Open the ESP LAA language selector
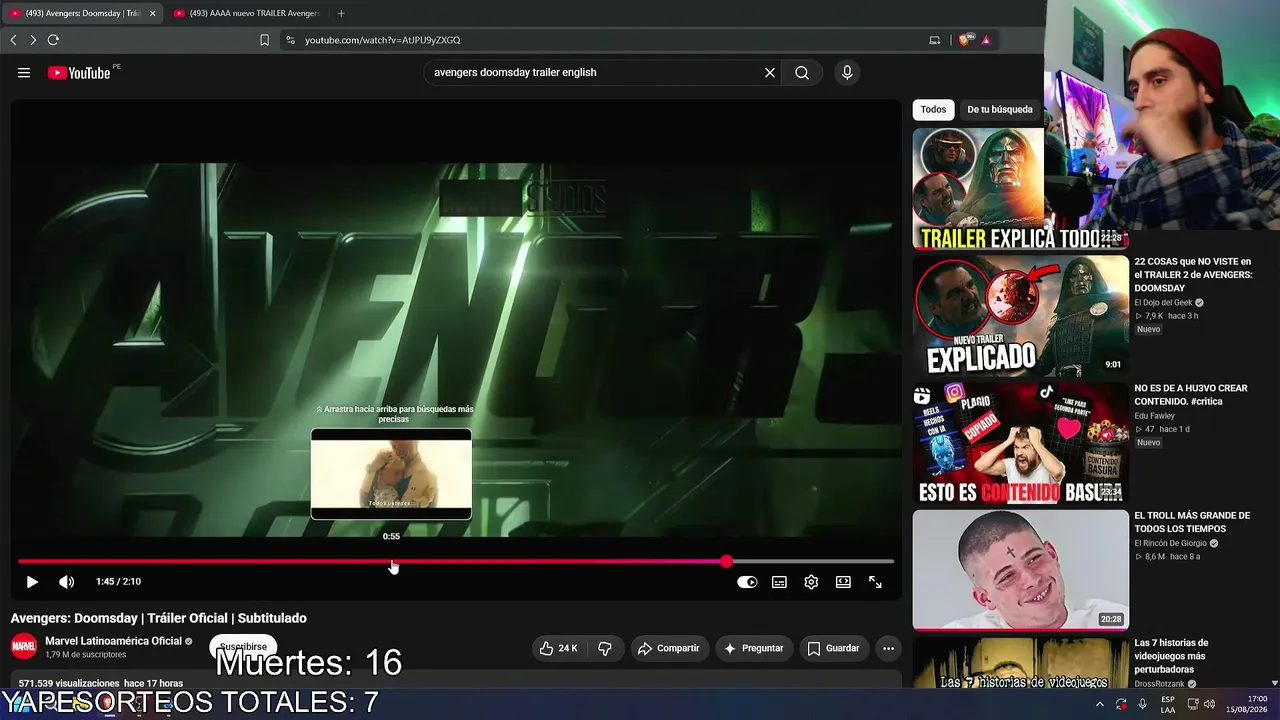Screen dimensions: 1280x720 pyautogui.click(x=1168, y=704)
